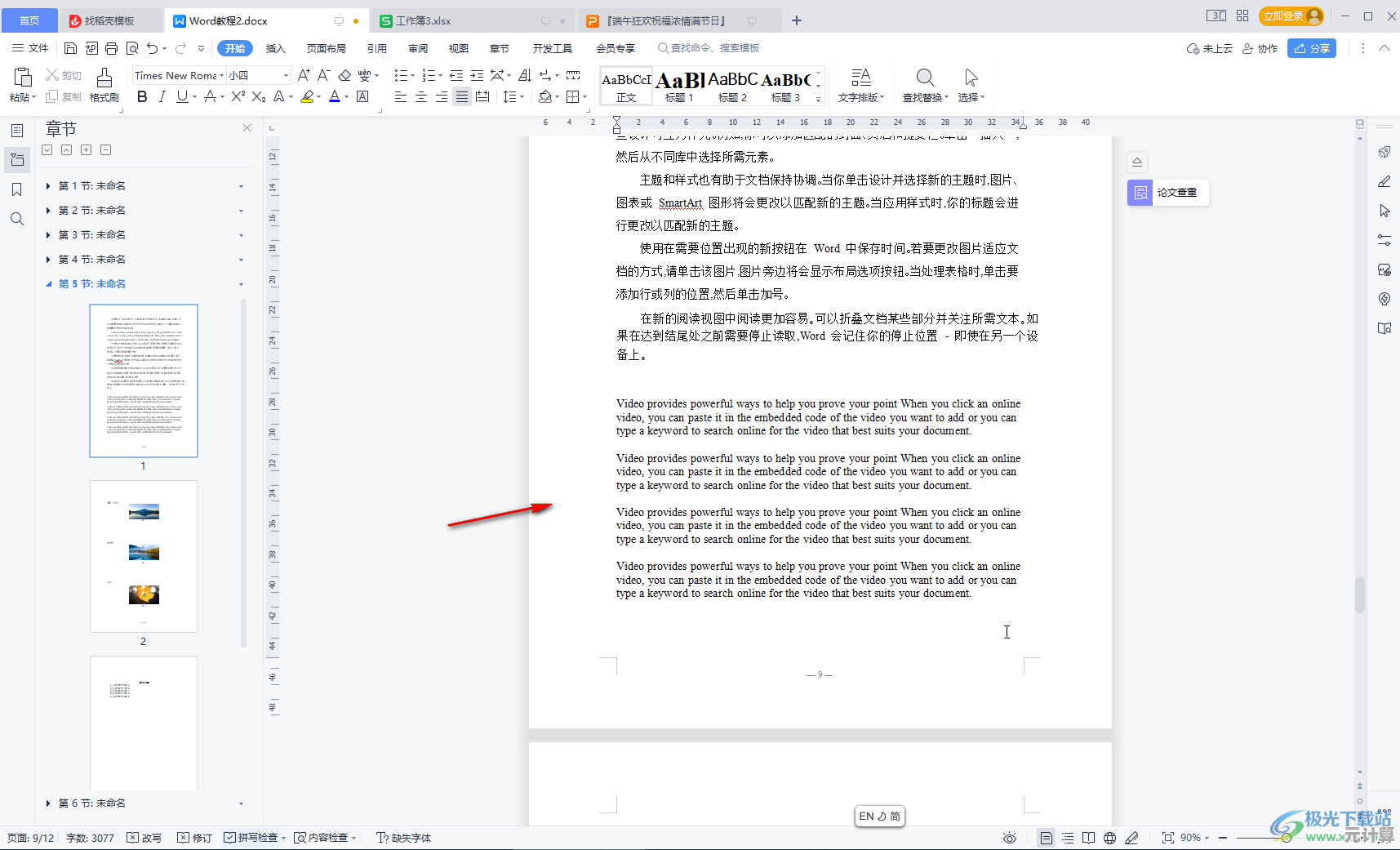Click the Share button
The height and width of the screenshot is (850, 1400).
[1311, 48]
